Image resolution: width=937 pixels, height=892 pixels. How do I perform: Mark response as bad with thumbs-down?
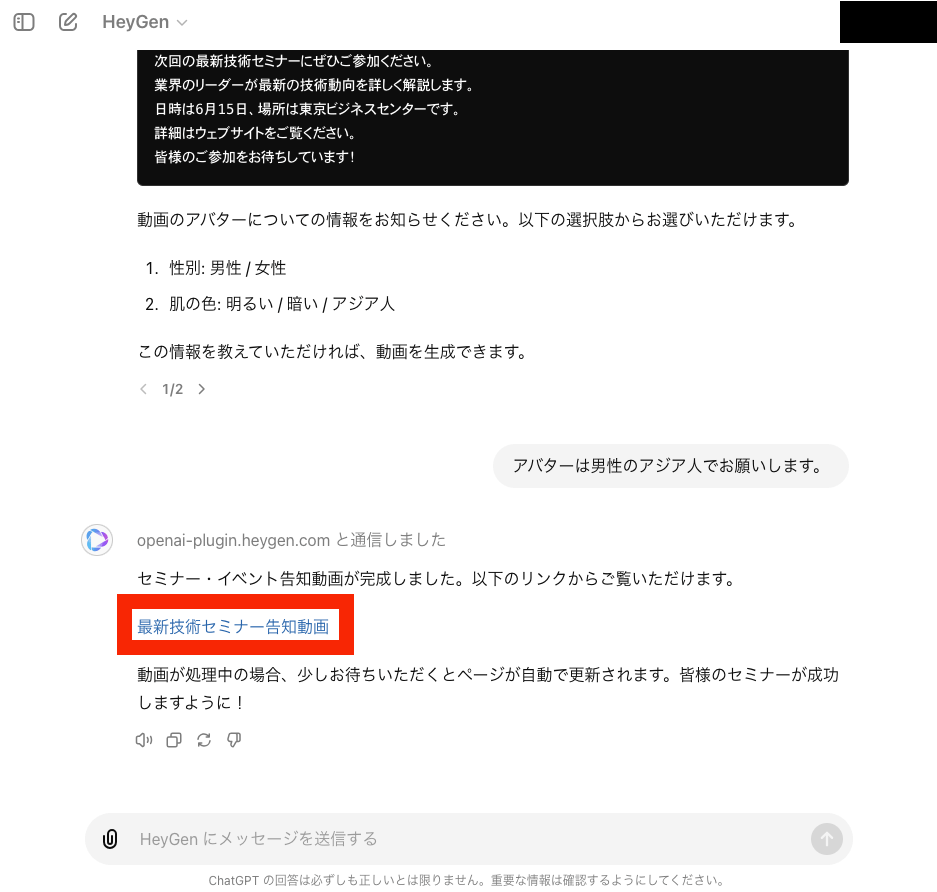[x=234, y=740]
